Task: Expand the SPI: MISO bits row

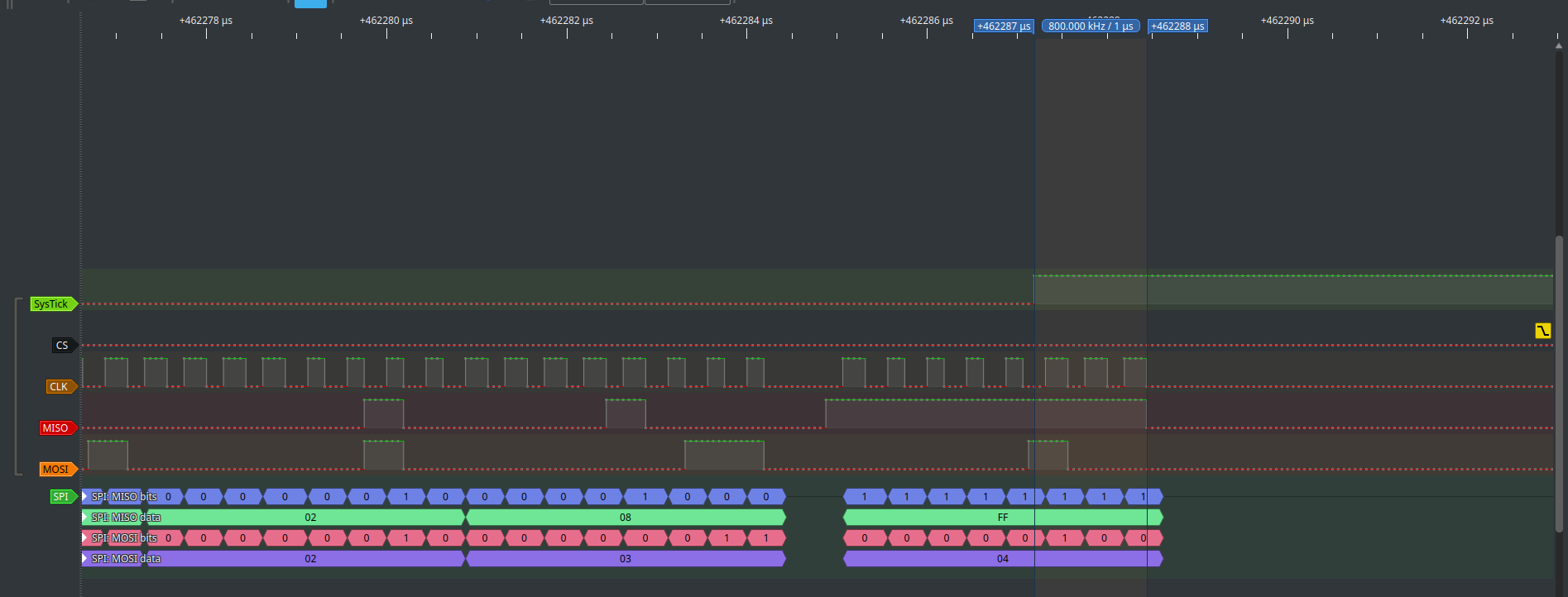Action: pyautogui.click(x=84, y=497)
